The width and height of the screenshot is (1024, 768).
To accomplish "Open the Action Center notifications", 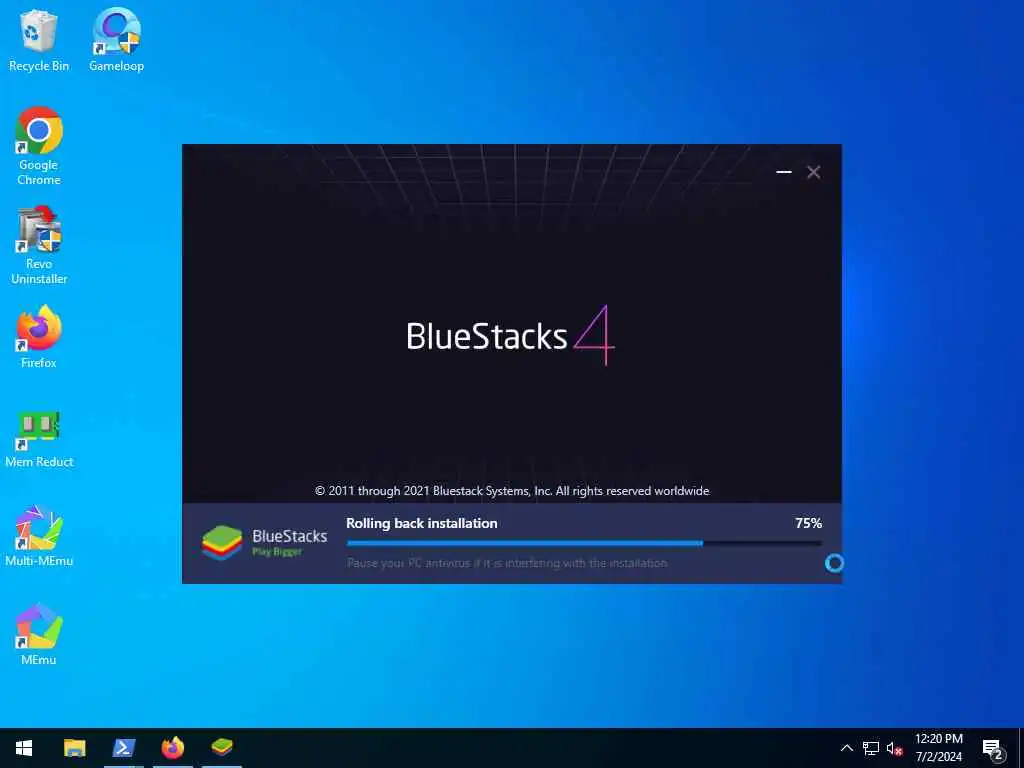I will pyautogui.click(x=992, y=749).
